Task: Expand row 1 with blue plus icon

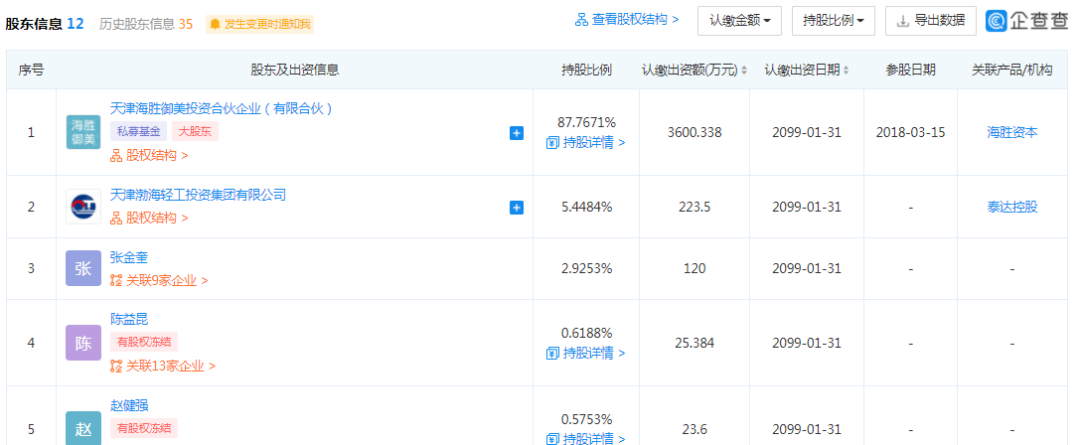Action: pos(517,133)
